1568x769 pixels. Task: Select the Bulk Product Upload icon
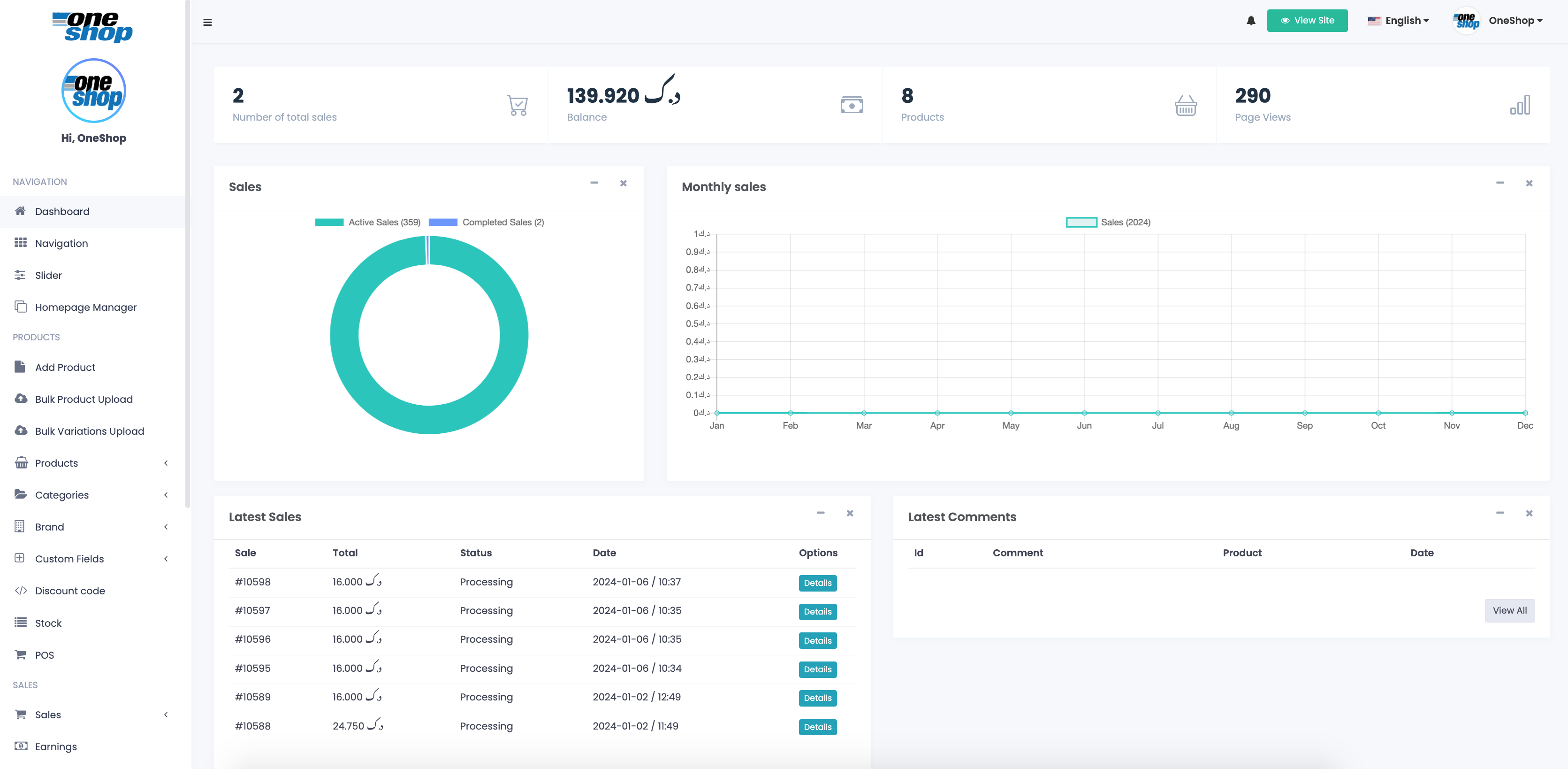(x=21, y=399)
